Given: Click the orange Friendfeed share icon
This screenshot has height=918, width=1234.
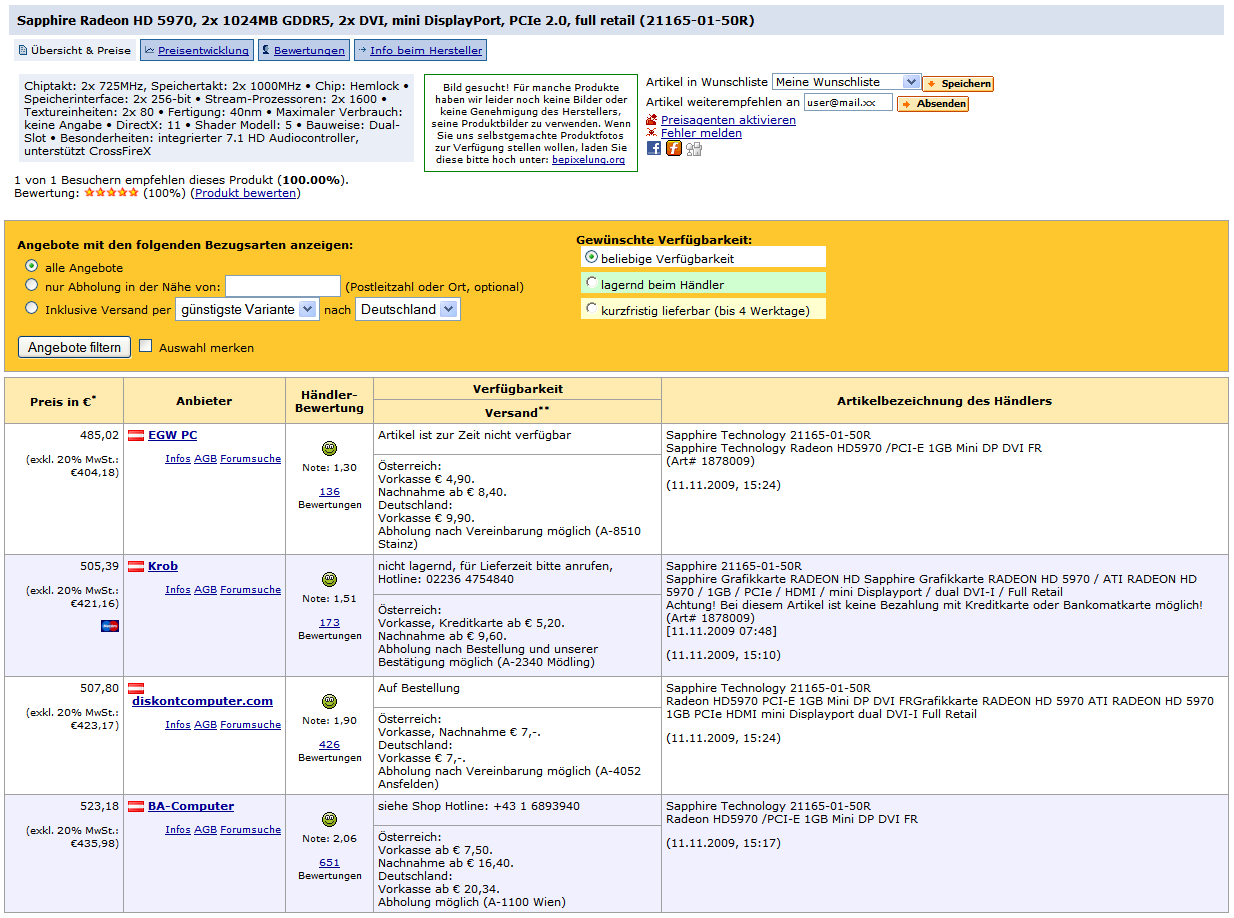Looking at the screenshot, I should pos(674,148).
